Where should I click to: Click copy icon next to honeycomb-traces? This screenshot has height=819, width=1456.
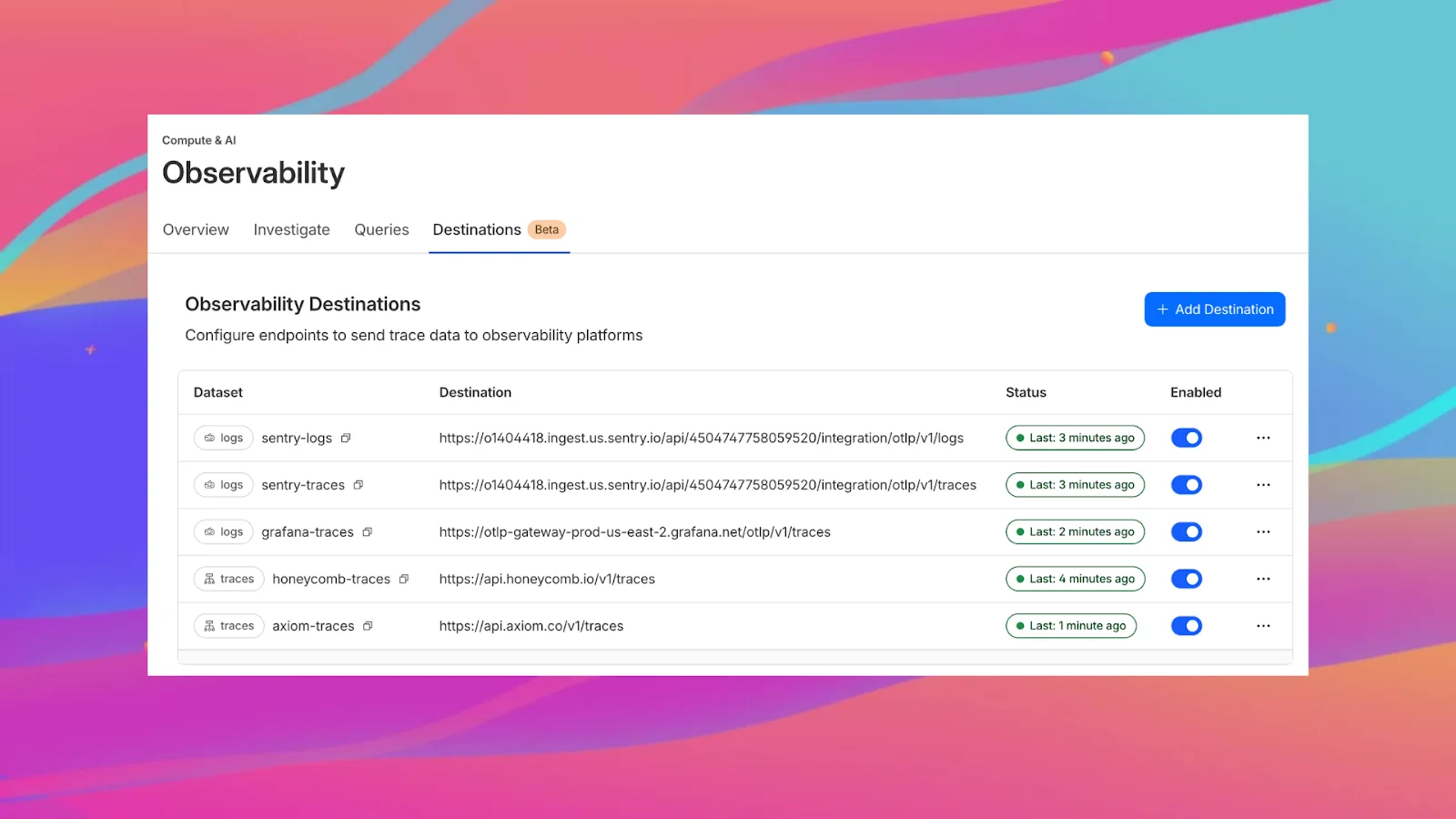click(x=404, y=579)
